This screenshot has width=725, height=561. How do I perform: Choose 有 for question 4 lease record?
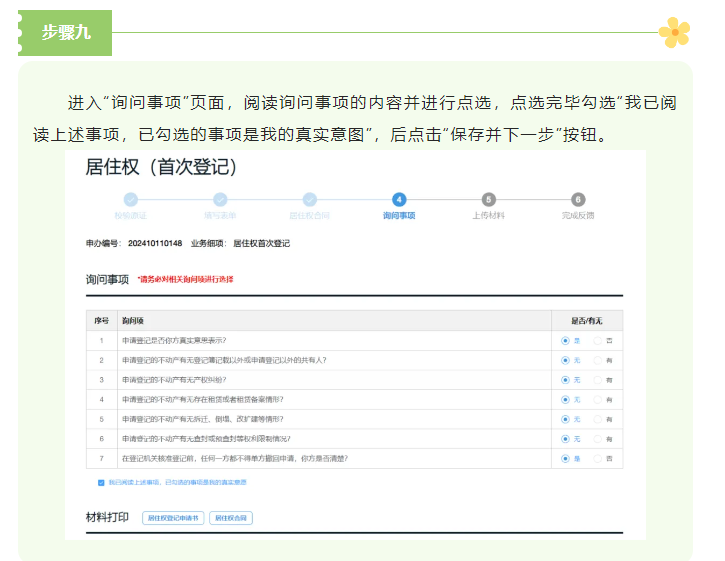coord(598,400)
